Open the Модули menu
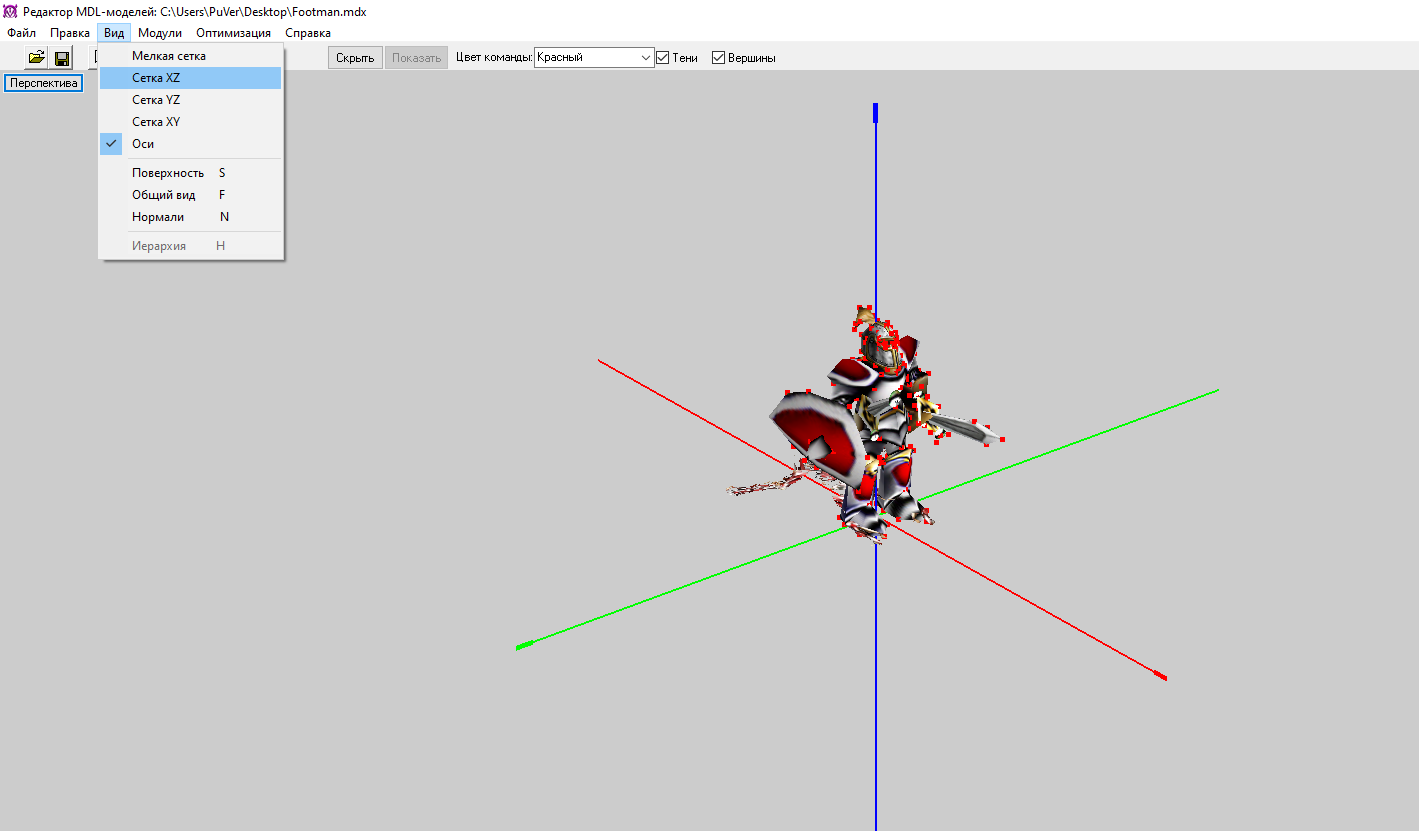Viewport: 1419px width, 831px height. click(160, 33)
